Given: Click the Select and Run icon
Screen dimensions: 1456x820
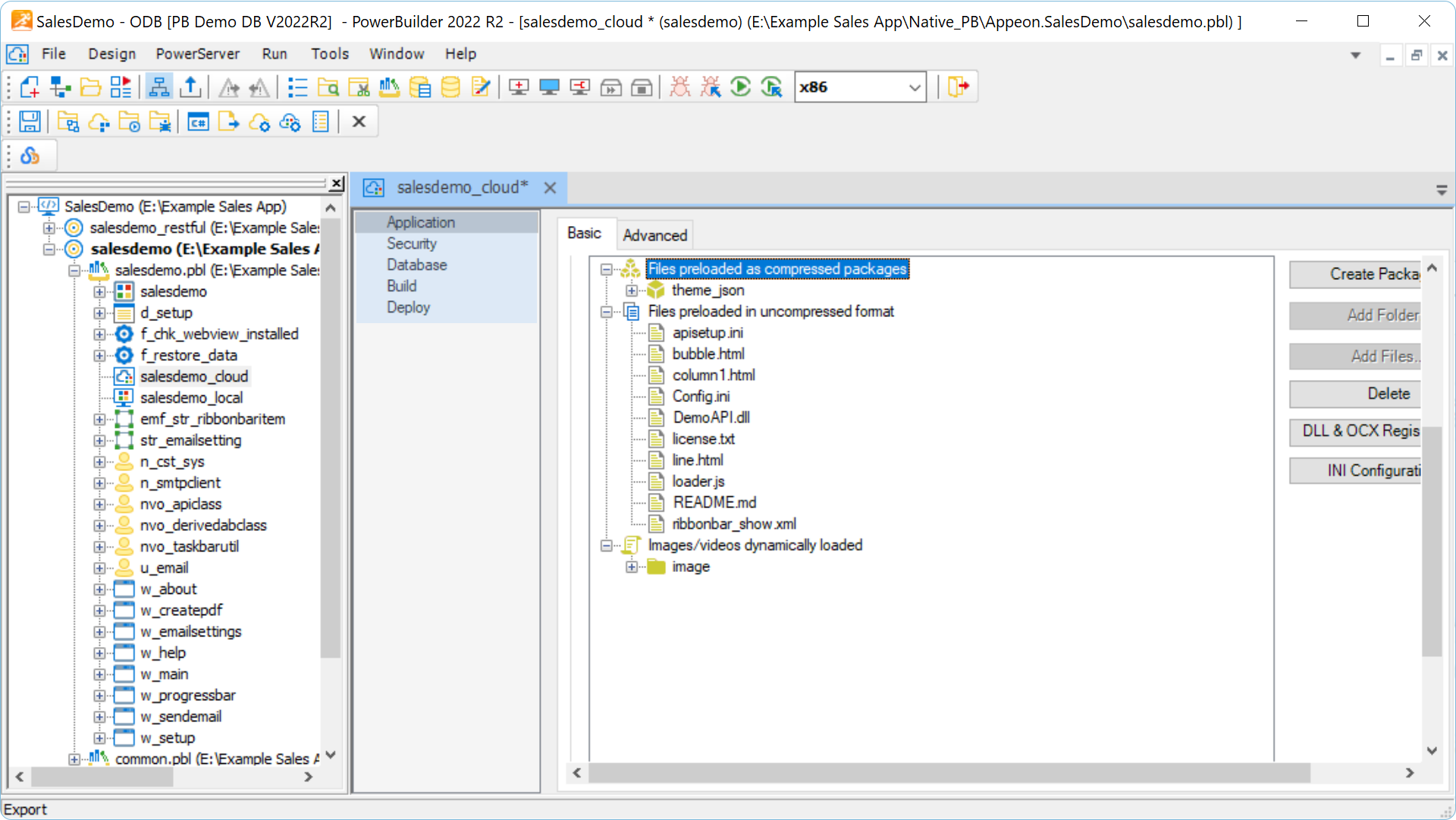Looking at the screenshot, I should (771, 87).
